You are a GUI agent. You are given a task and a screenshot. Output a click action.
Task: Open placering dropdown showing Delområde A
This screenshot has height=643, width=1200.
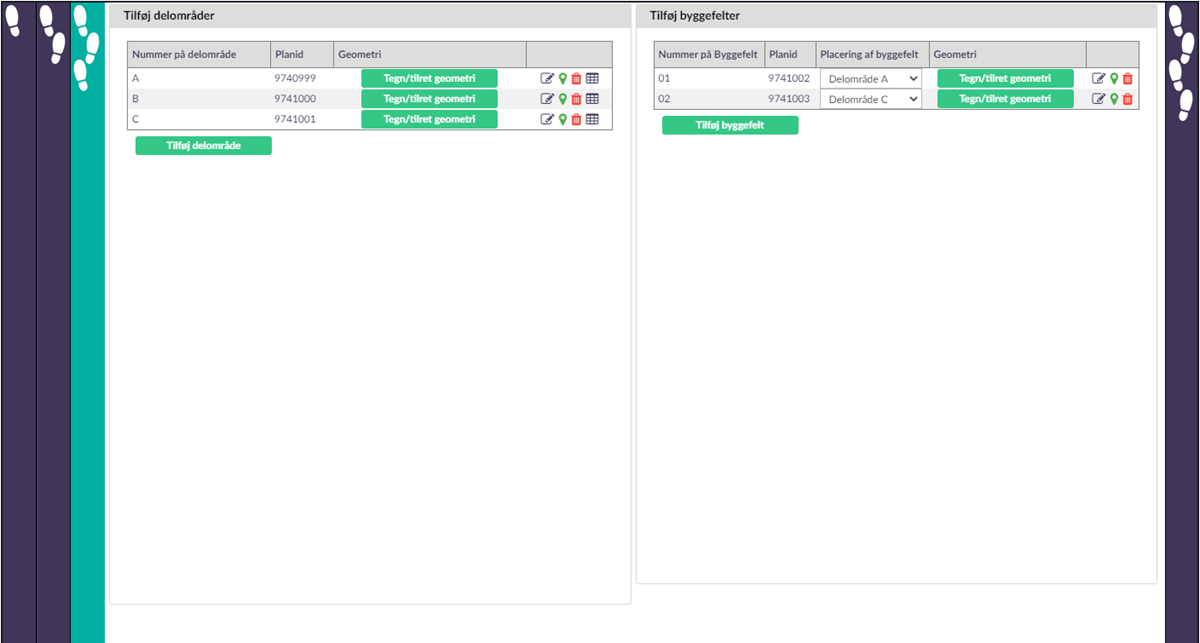[x=870, y=79]
